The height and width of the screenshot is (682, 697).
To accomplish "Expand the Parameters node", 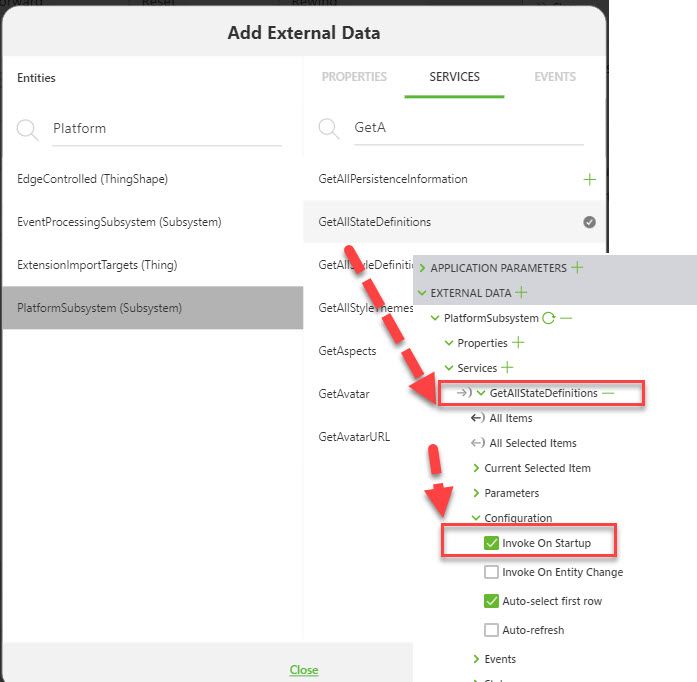I will 476,493.
